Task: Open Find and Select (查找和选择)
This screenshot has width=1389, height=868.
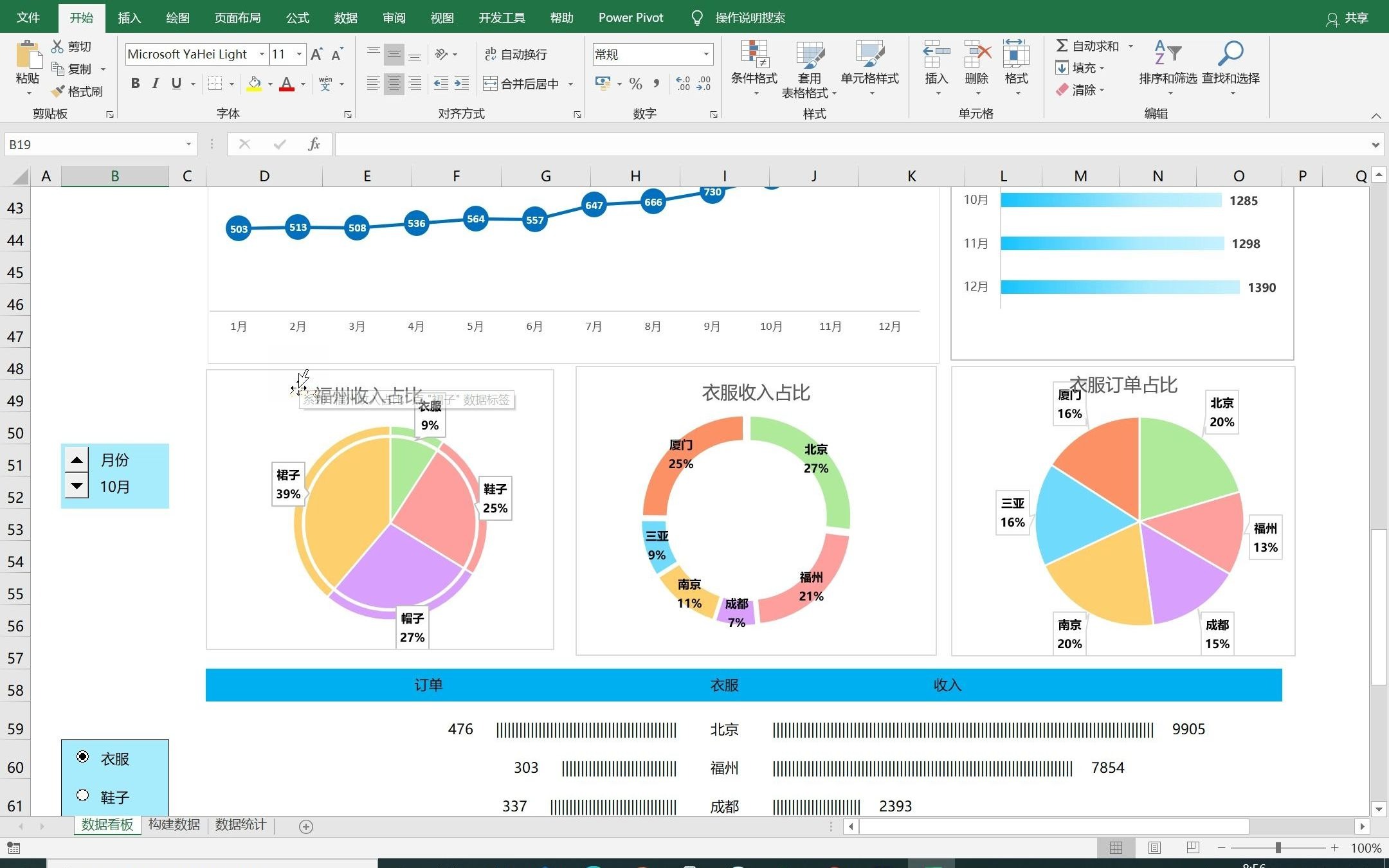Action: pos(1230,68)
